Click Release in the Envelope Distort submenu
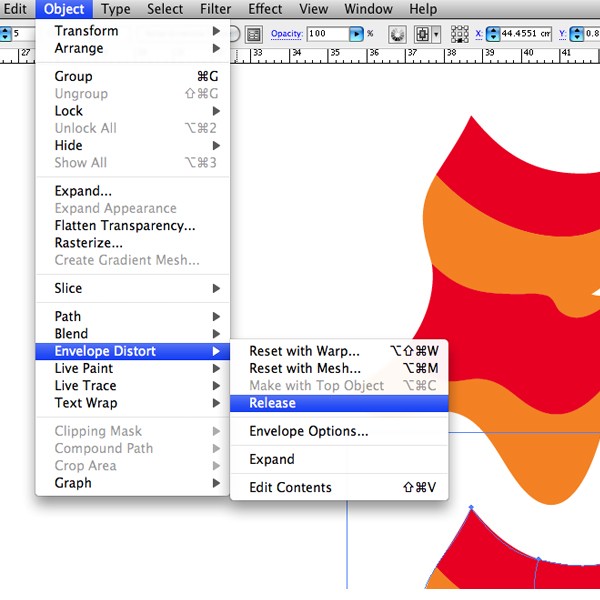Screen dimensions: 600x600 click(x=339, y=403)
